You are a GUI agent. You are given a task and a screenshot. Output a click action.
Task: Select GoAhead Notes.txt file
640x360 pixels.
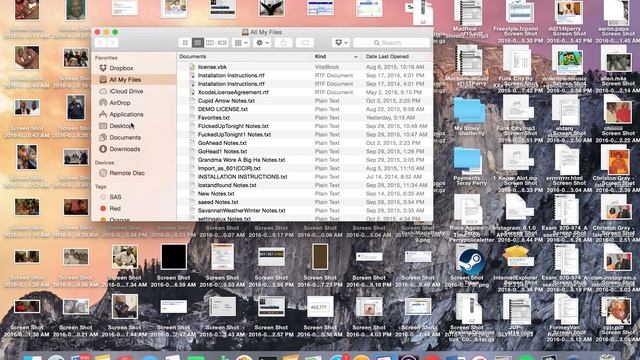click(305, 143)
